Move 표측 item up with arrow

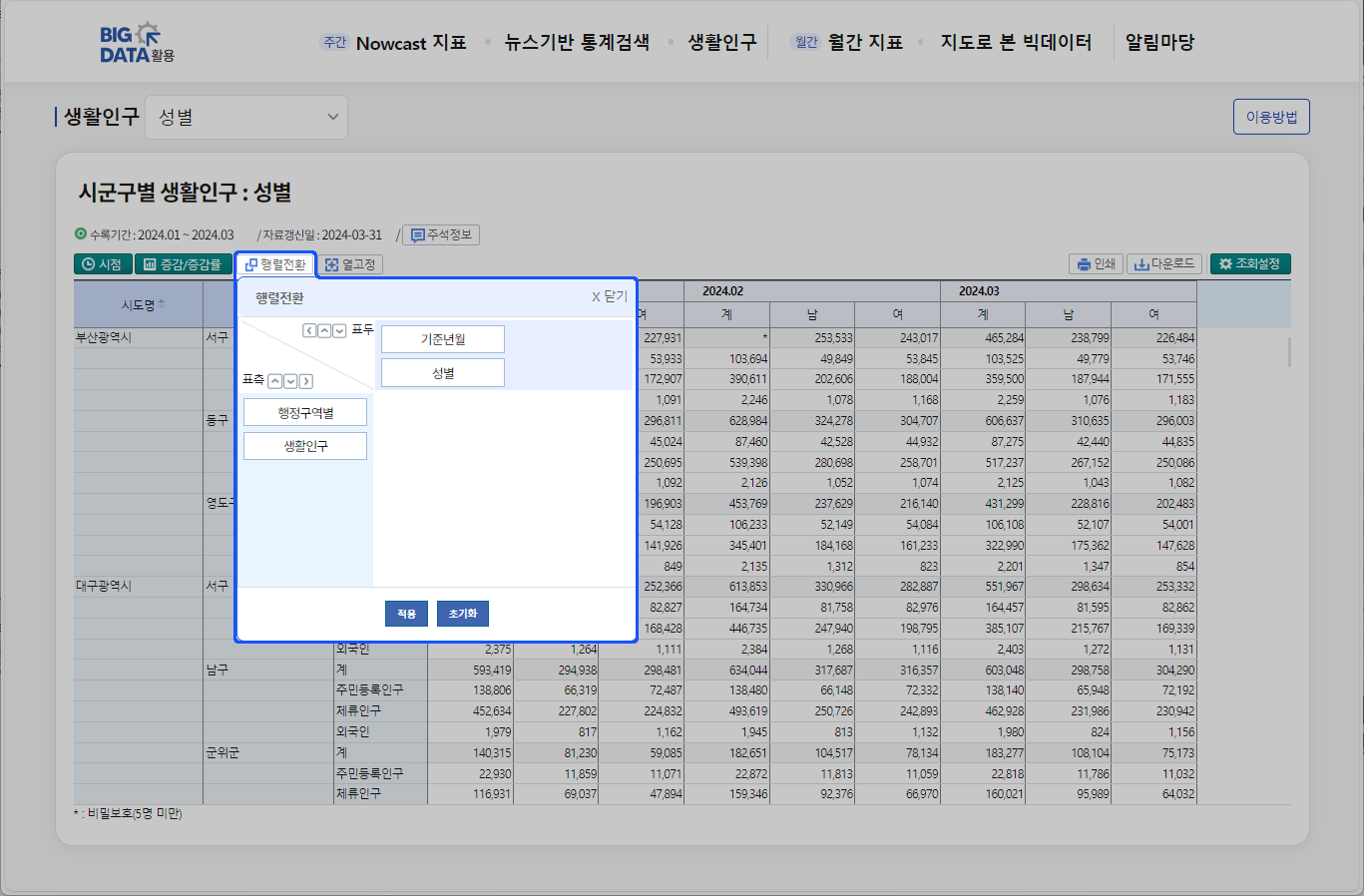275,381
